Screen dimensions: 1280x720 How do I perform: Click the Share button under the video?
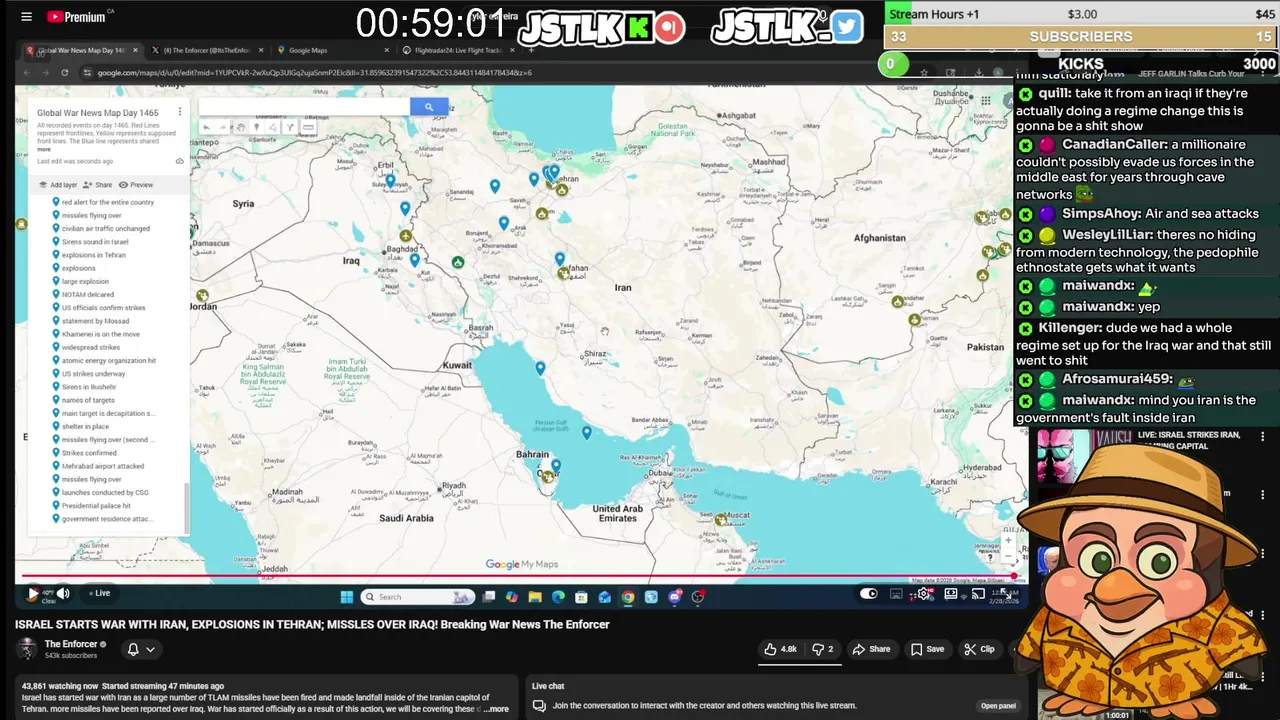pyautogui.click(x=871, y=649)
